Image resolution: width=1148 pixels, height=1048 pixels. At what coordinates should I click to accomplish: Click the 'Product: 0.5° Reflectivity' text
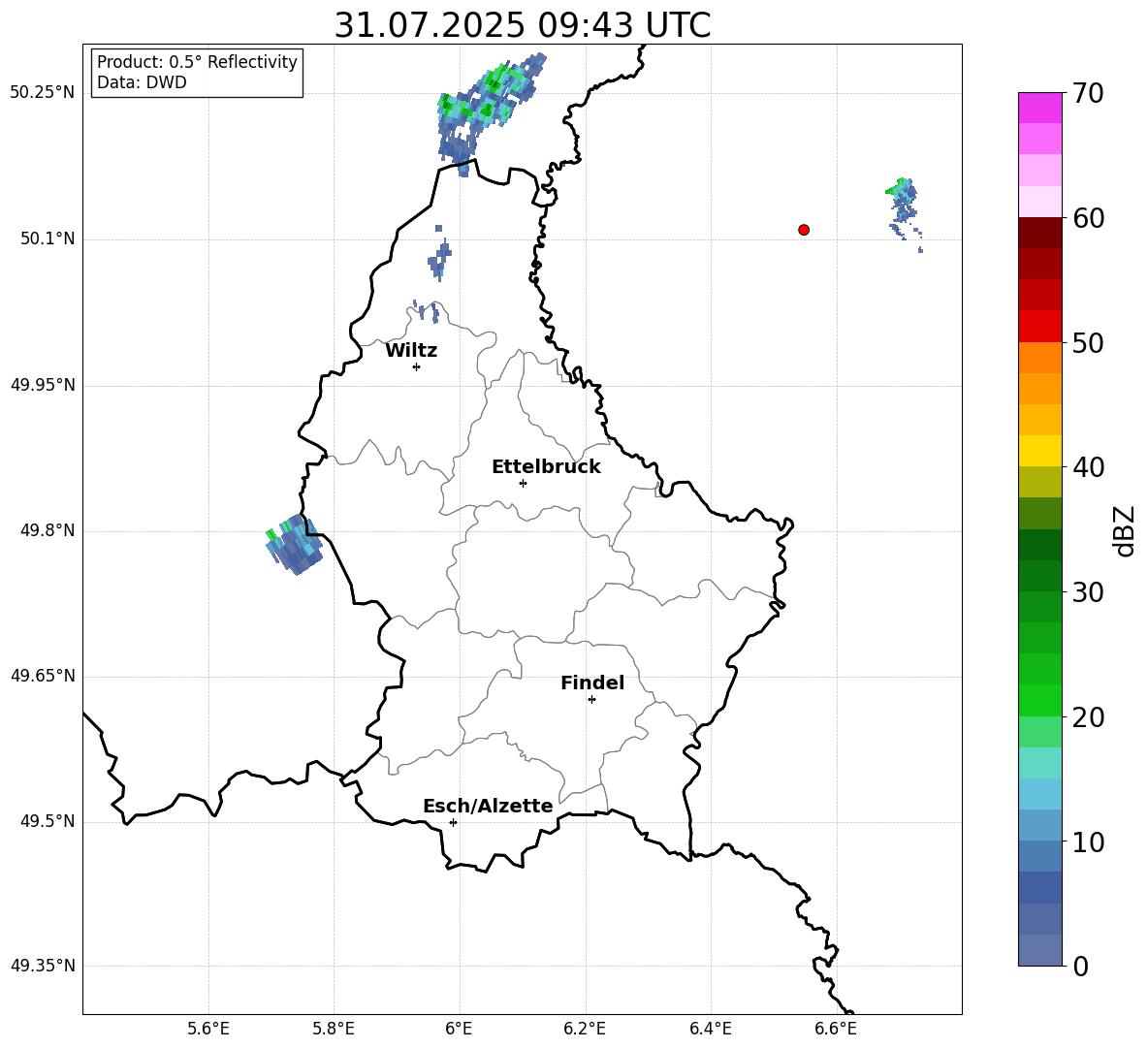pos(197,62)
